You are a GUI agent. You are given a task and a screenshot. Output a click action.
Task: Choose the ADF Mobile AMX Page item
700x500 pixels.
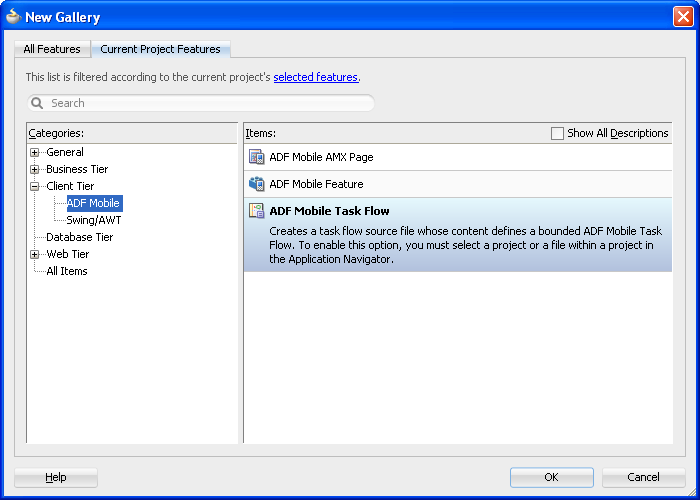[x=458, y=157]
